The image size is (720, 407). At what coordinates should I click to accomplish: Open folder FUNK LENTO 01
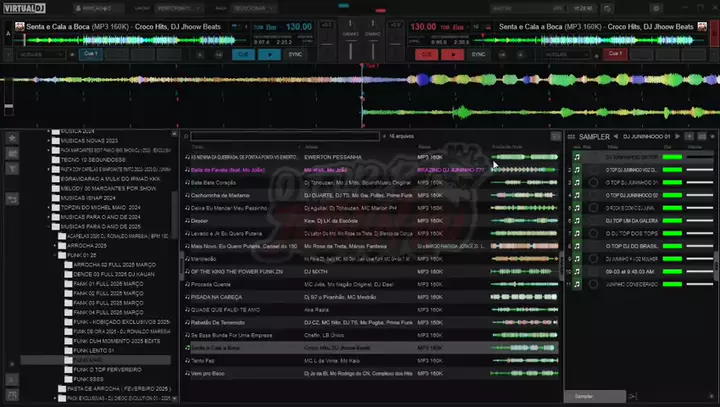(x=94, y=350)
